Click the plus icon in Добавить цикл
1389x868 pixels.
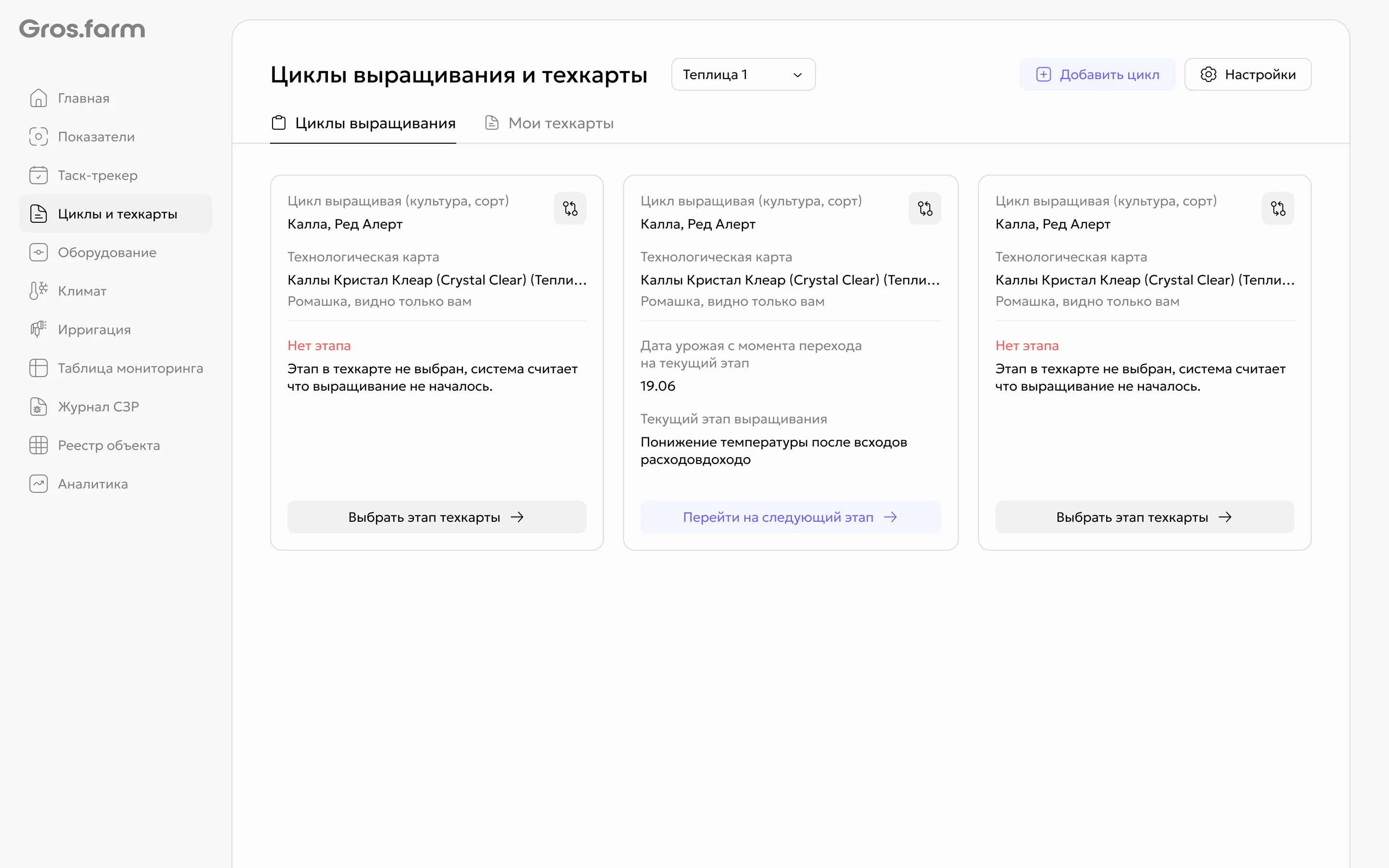pos(1043,74)
